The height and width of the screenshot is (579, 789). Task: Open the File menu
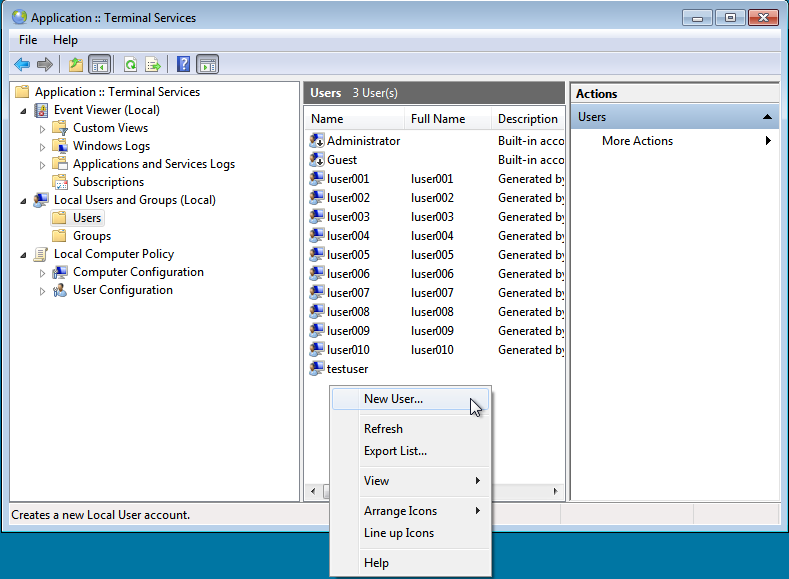pyautogui.click(x=28, y=40)
